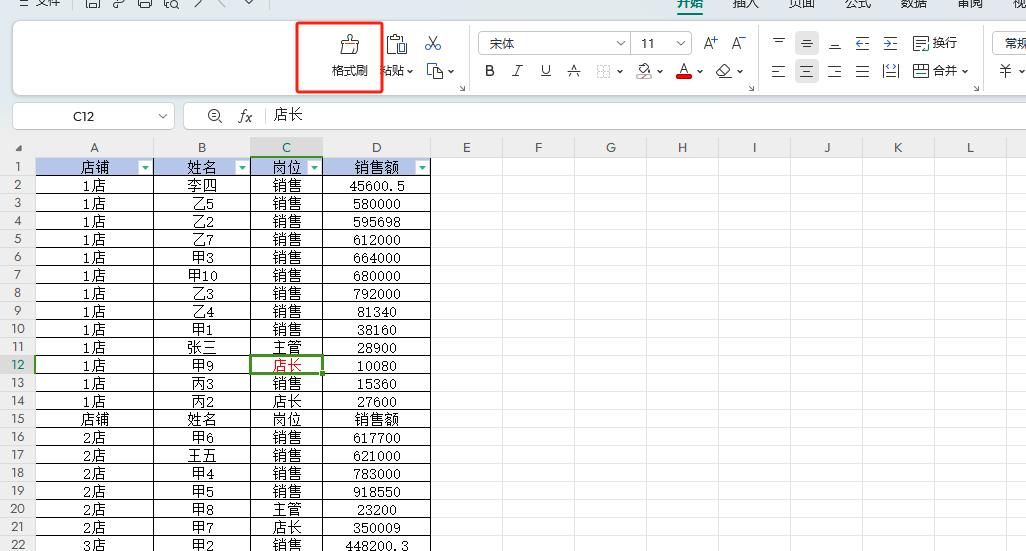Expand the font color dropdown arrow

coord(699,71)
